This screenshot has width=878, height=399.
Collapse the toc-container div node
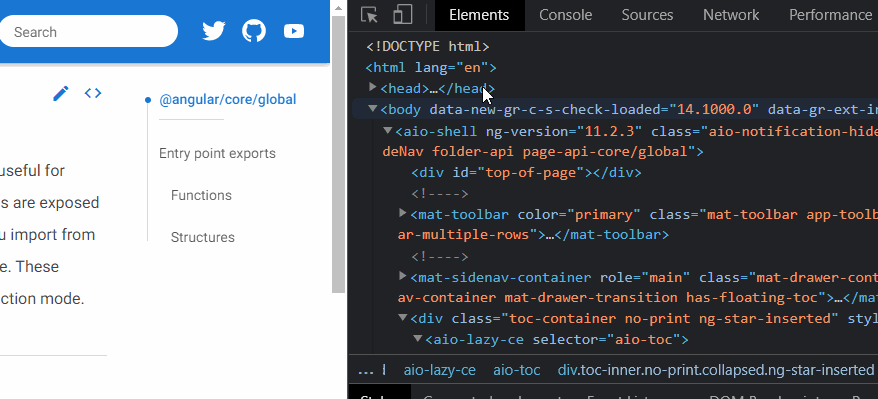(x=402, y=317)
